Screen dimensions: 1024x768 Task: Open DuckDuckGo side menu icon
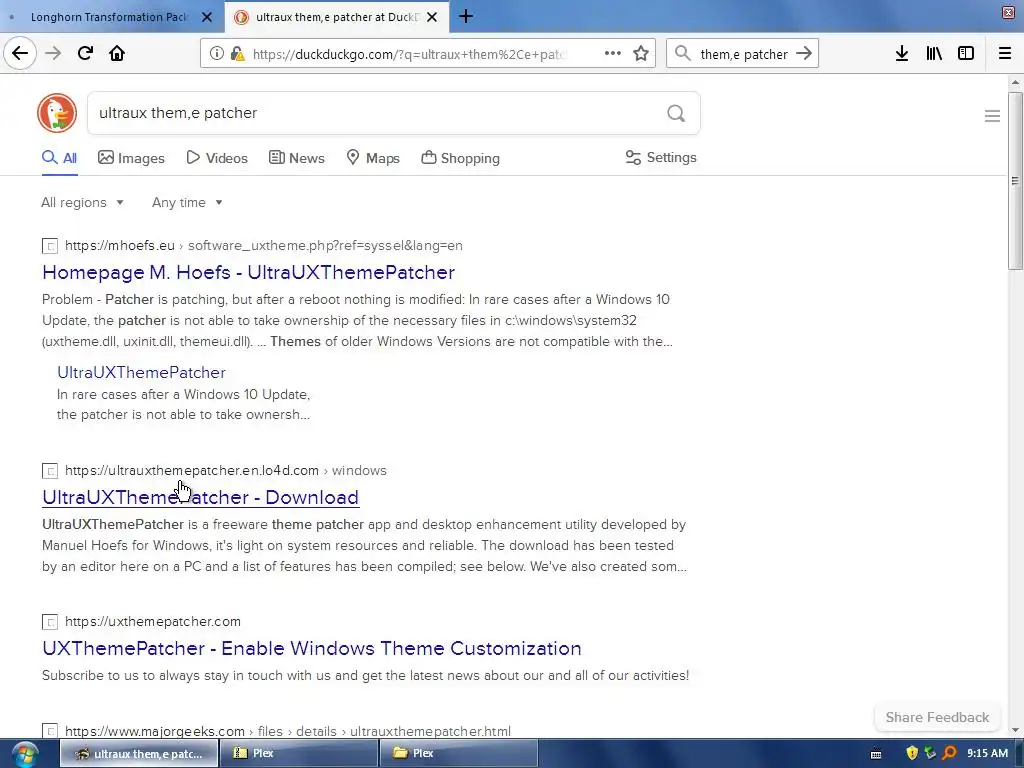point(992,116)
